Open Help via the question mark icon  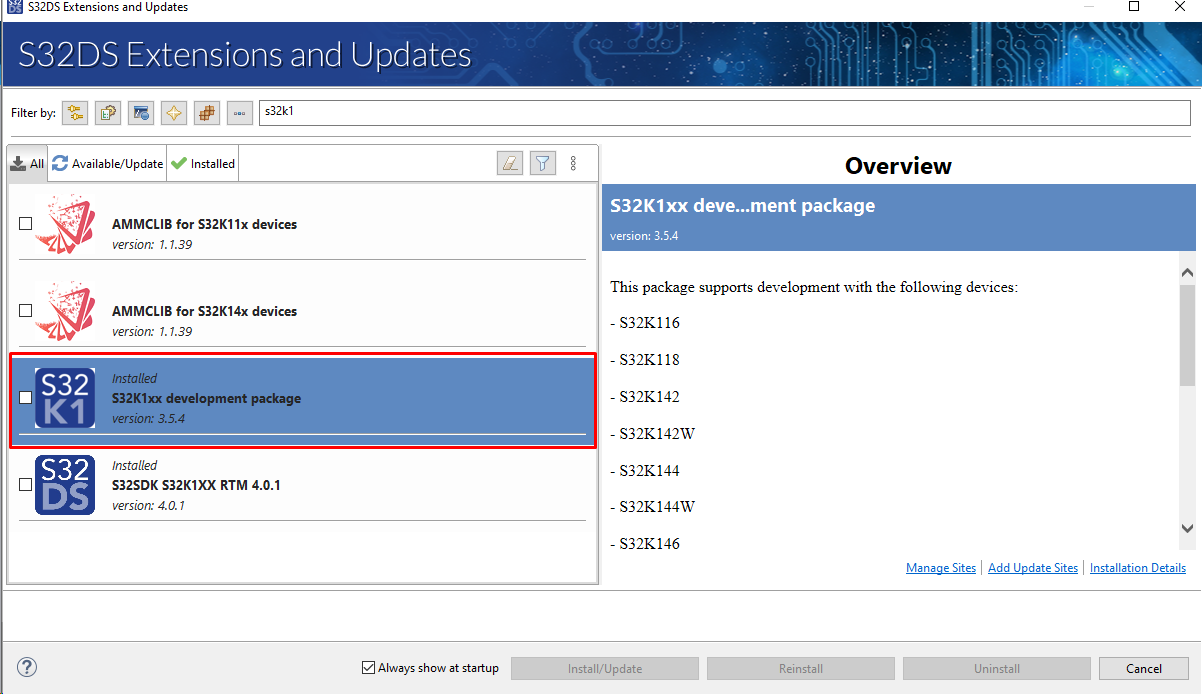(26, 666)
